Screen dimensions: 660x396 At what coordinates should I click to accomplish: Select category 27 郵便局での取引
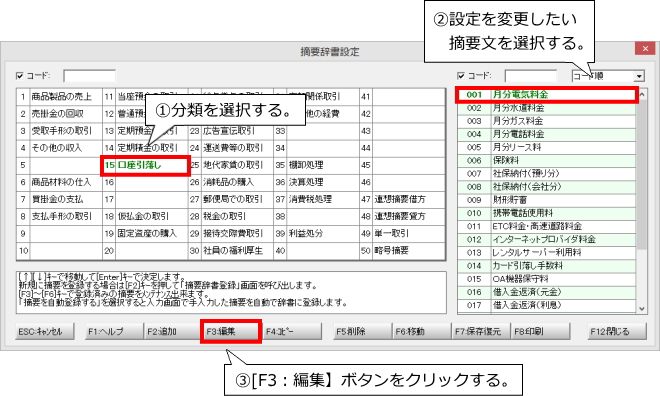click(x=231, y=199)
